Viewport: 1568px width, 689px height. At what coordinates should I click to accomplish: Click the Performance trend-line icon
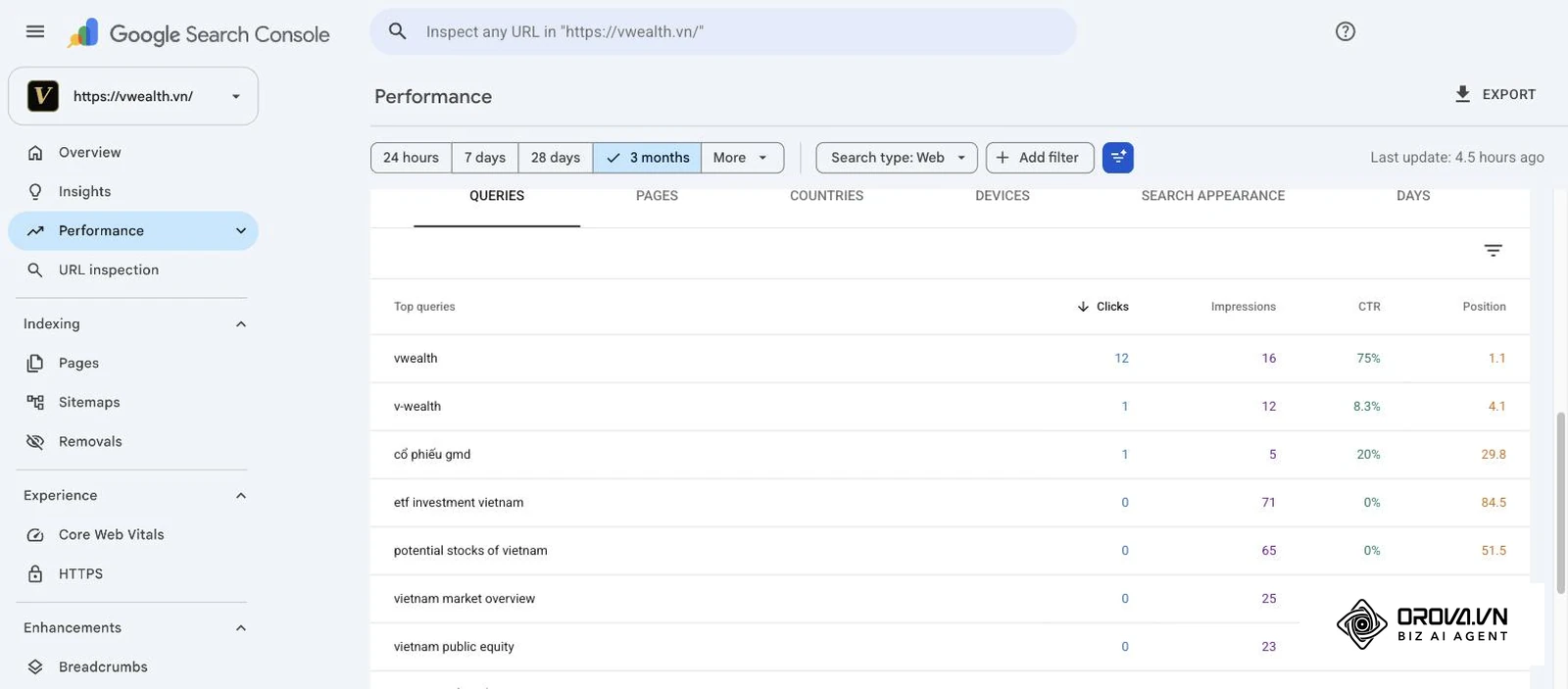pos(35,231)
